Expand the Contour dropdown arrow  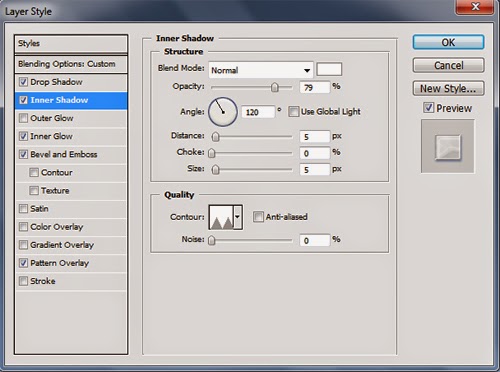[x=238, y=217]
